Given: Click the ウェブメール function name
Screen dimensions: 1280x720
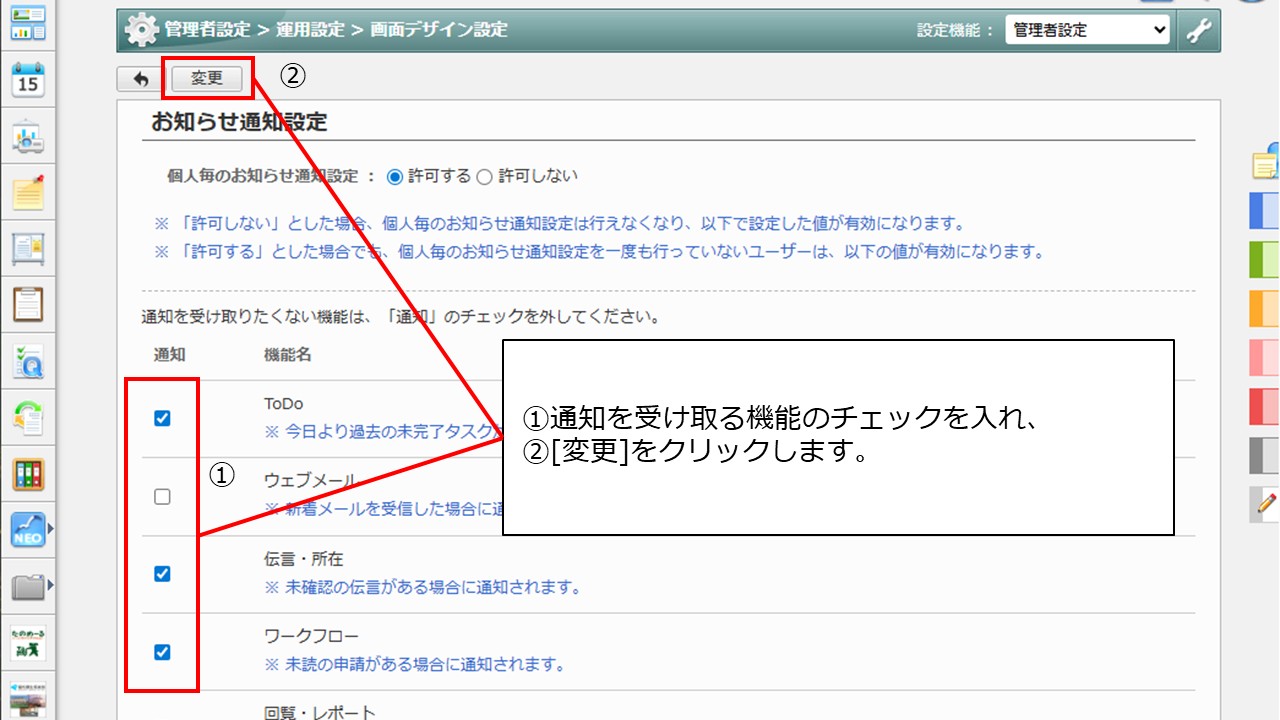Looking at the screenshot, I should pos(309,481).
